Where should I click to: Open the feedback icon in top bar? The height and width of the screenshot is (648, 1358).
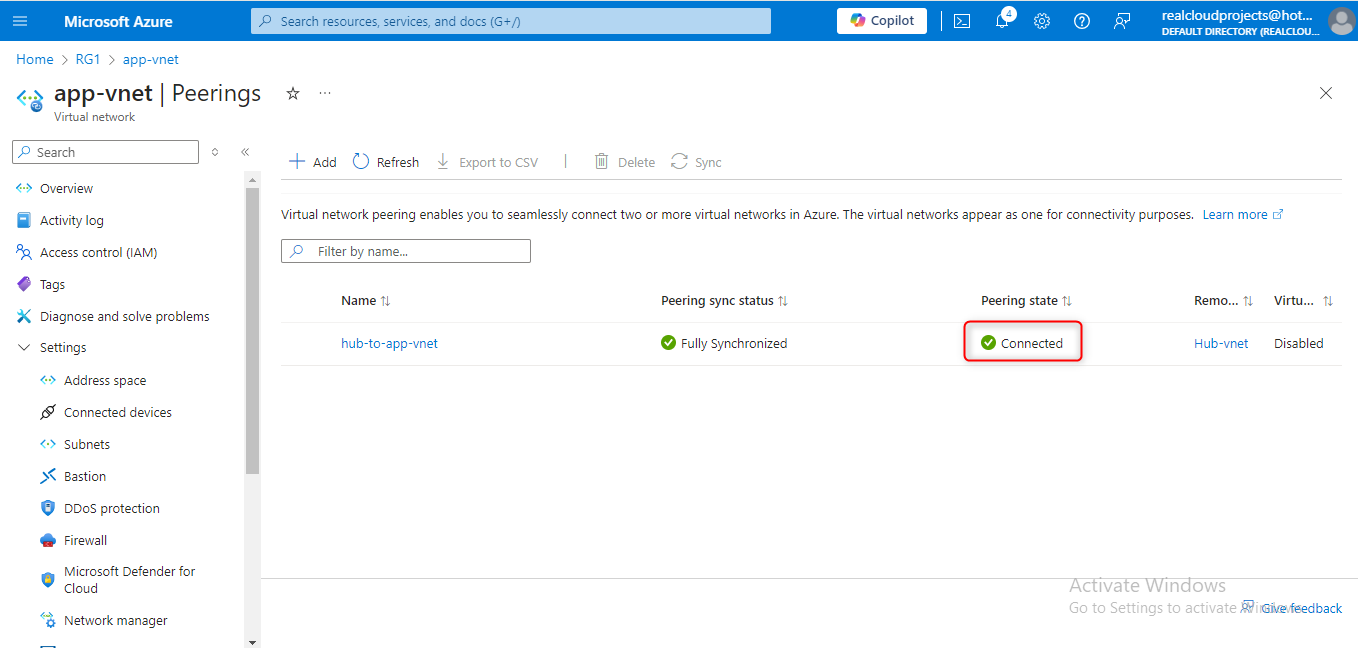1122,21
